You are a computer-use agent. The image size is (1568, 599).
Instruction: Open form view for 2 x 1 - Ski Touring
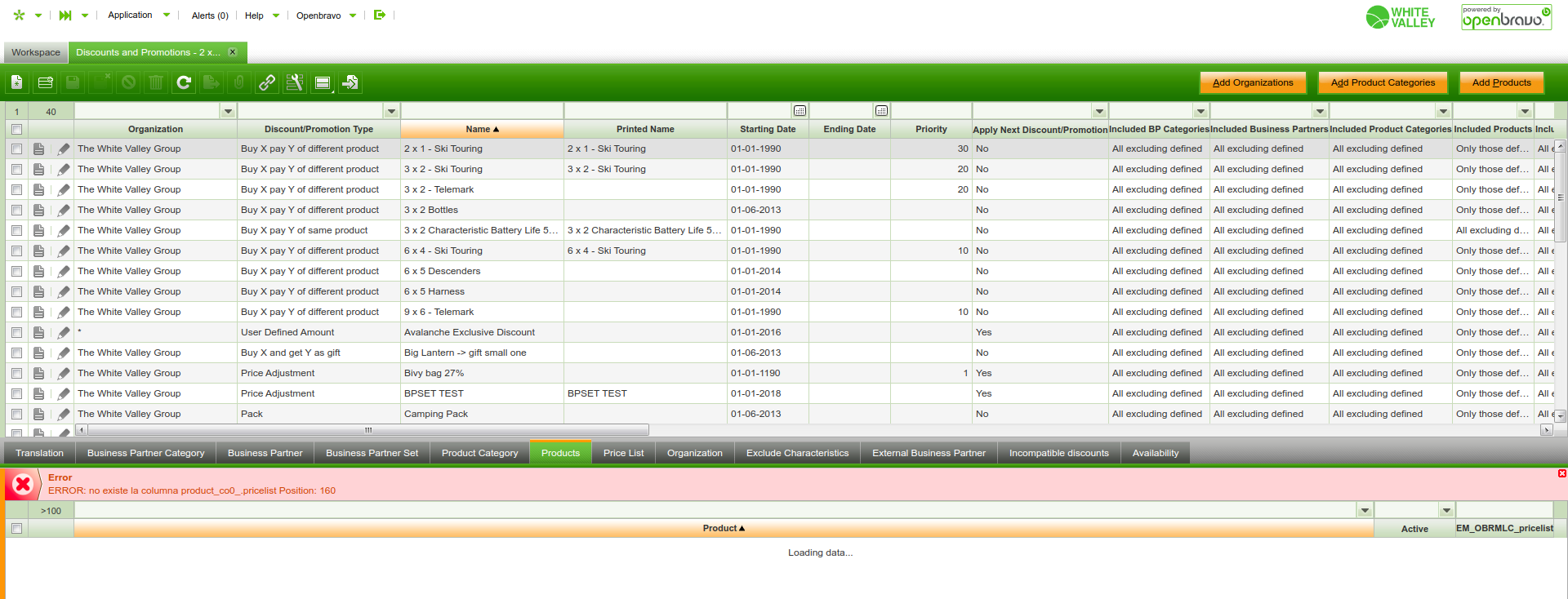point(38,149)
